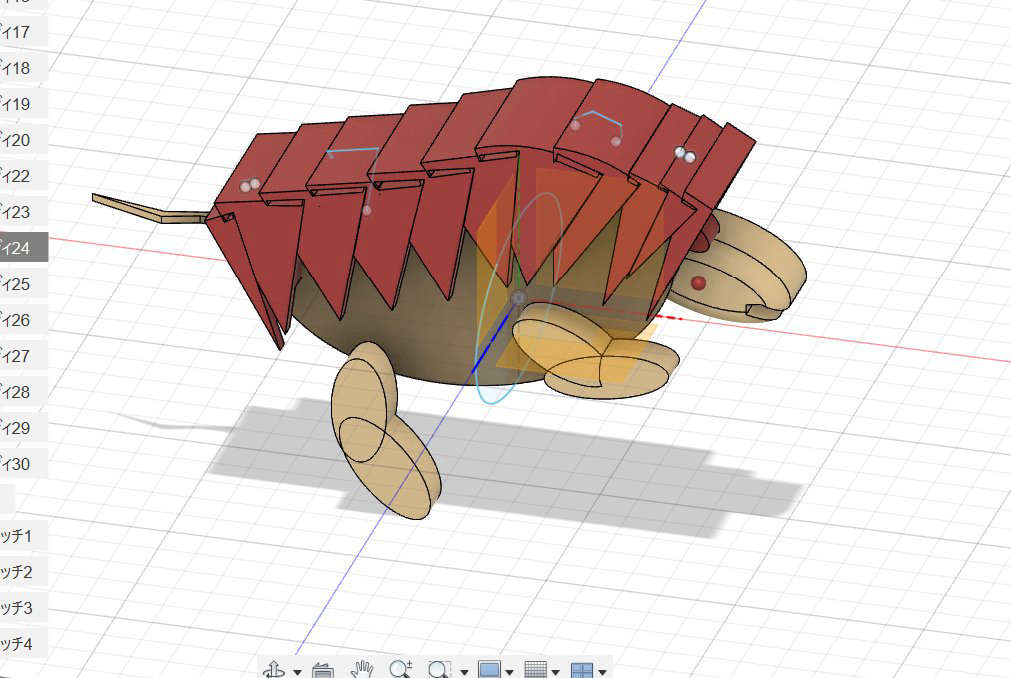This screenshot has width=1011, height=678.
Task: Click the Look At camera icon
Action: [x=322, y=670]
